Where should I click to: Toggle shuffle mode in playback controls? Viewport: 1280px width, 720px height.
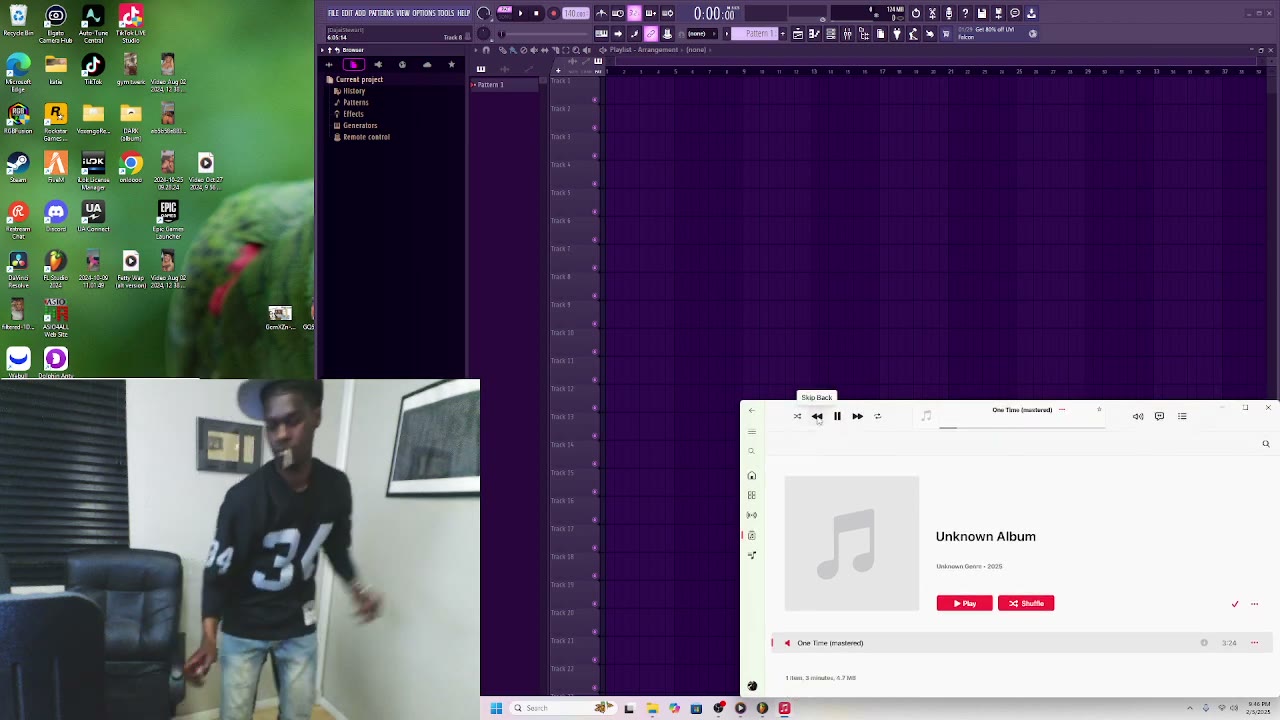click(797, 416)
